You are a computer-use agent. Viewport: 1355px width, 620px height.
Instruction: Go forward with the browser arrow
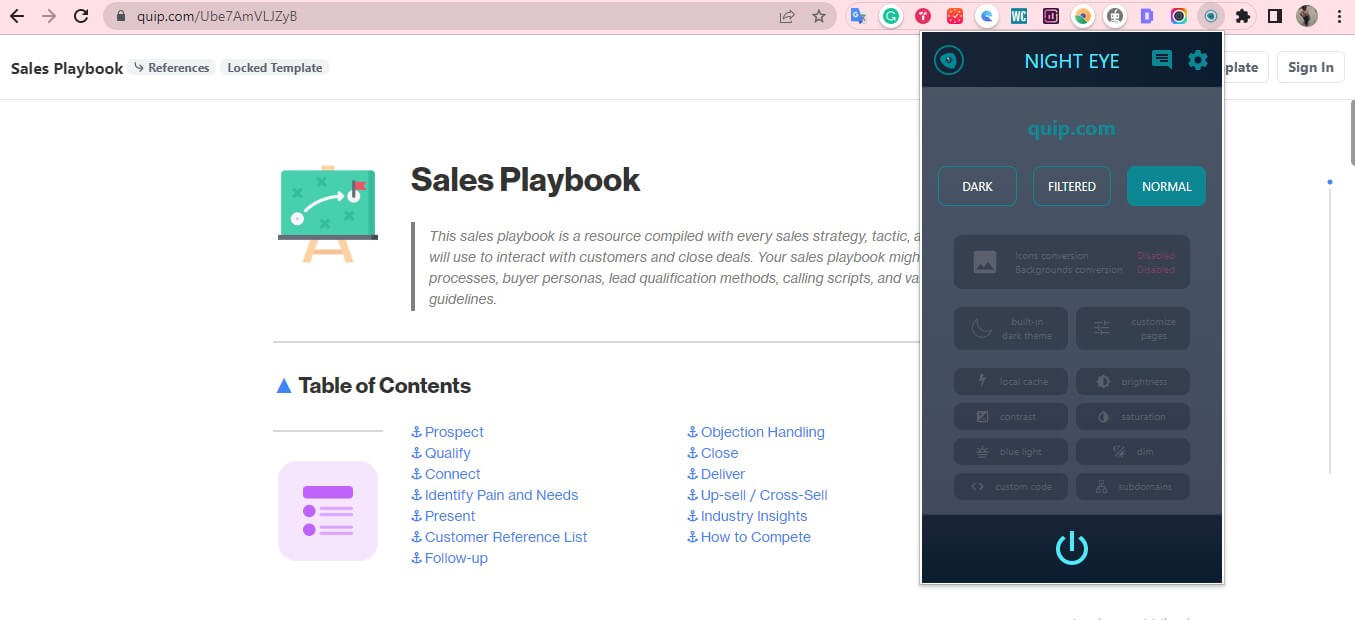49,16
